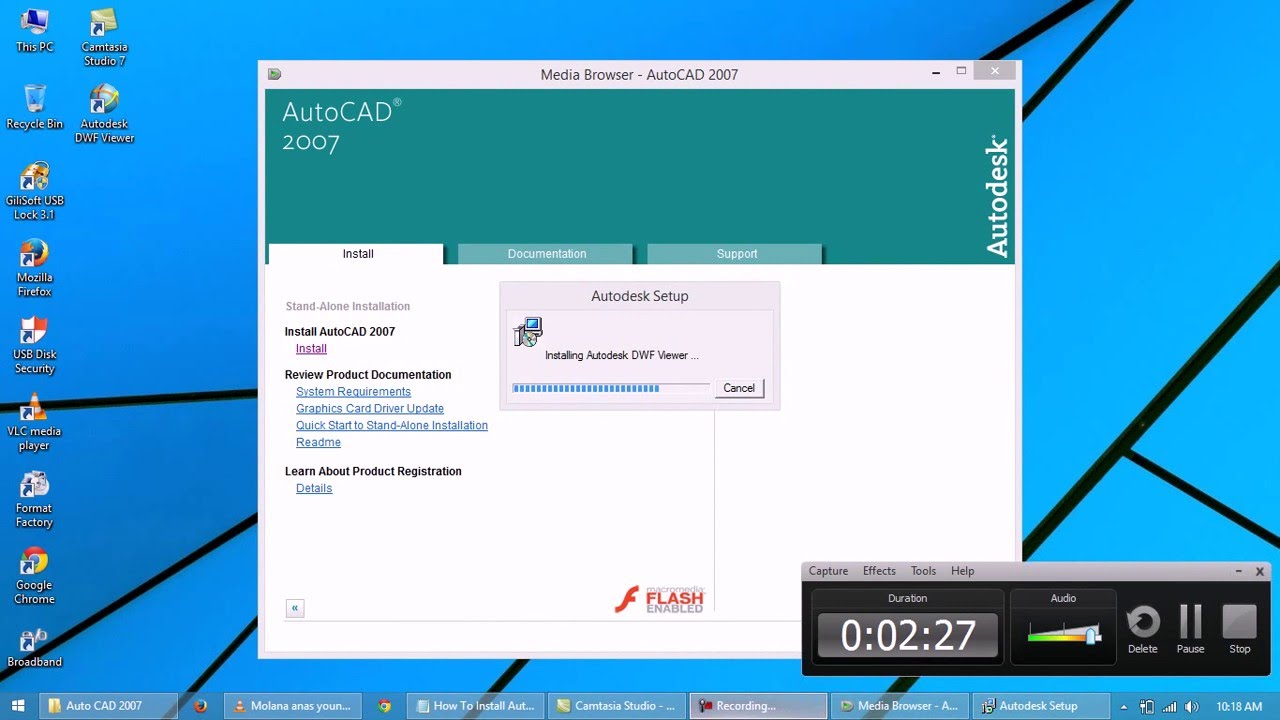The width and height of the screenshot is (1280, 720).
Task: Switch to the Documentation tab
Action: click(546, 254)
